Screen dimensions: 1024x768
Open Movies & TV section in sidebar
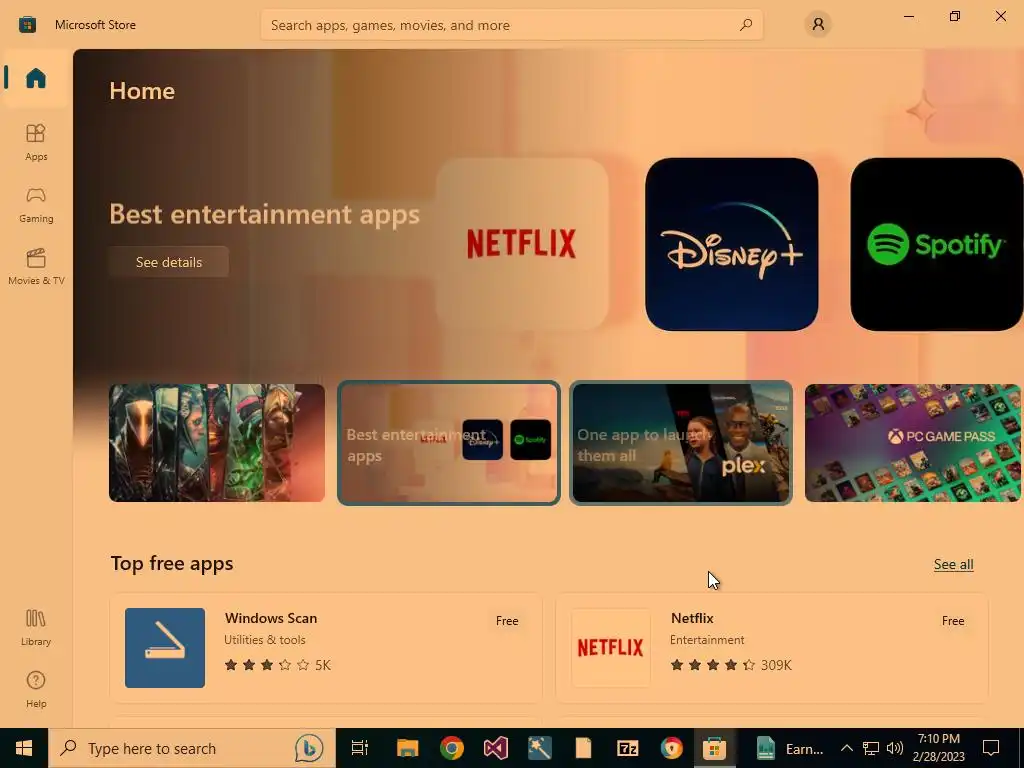tap(36, 266)
